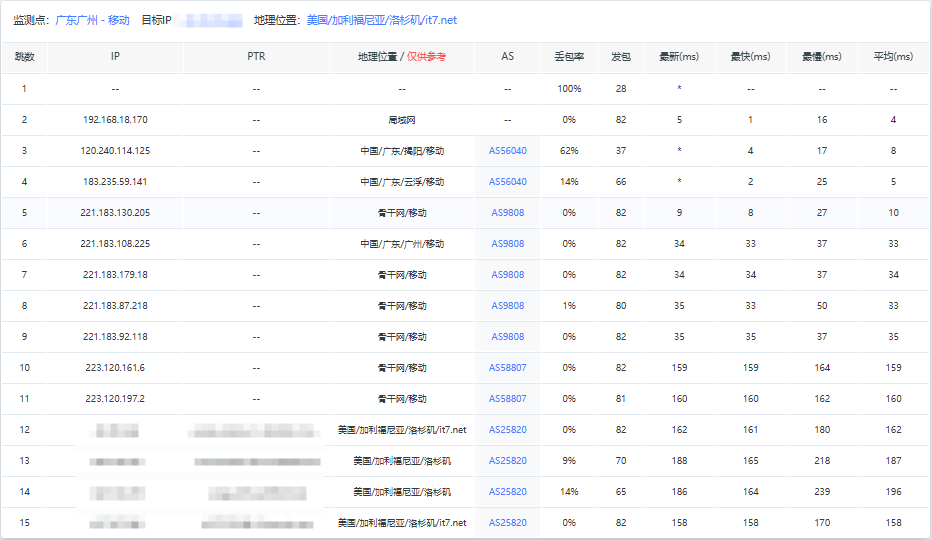Click AS56040 link in hop 4 row
The height and width of the screenshot is (540, 932).
(507, 182)
